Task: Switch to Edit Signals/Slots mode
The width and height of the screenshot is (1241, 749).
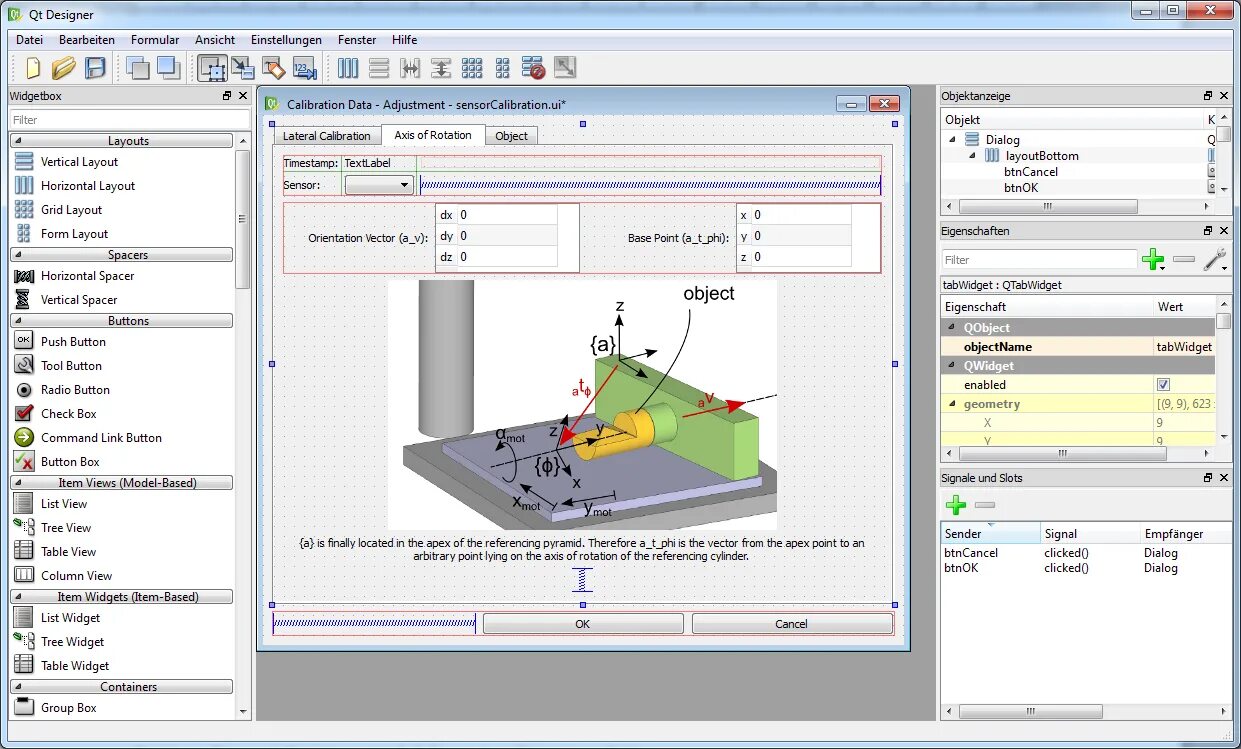Action: pyautogui.click(x=243, y=68)
